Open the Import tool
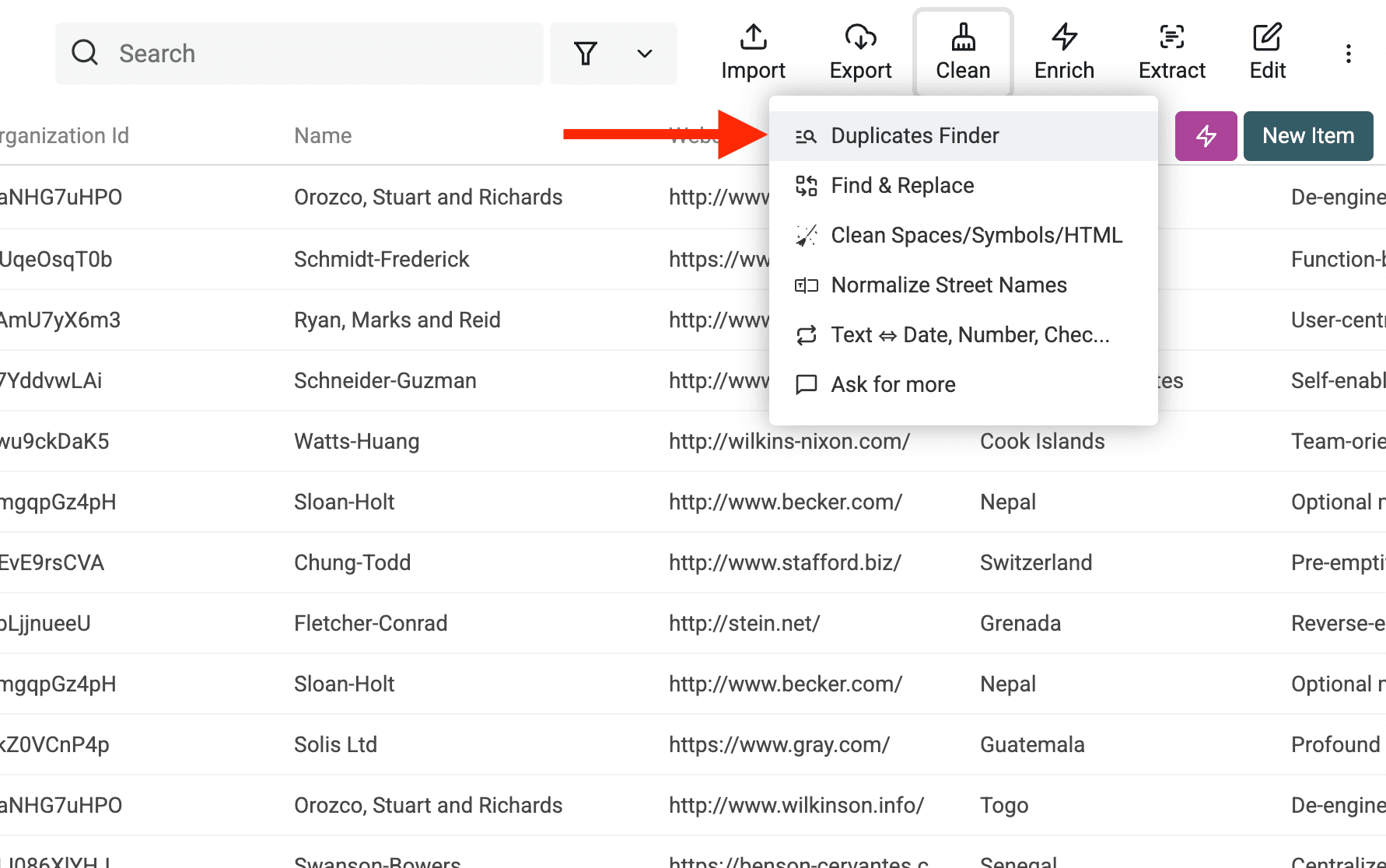This screenshot has width=1386, height=868. click(x=752, y=51)
